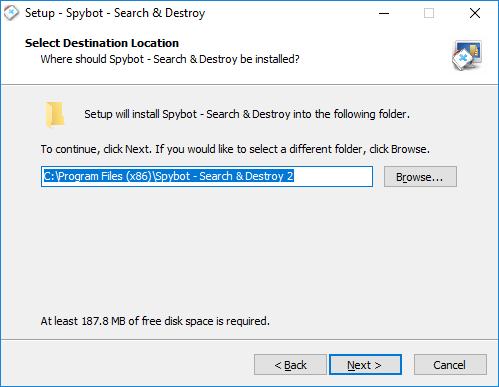Click the 'Select Destination Location' heading
The image size is (499, 387).
102,43
